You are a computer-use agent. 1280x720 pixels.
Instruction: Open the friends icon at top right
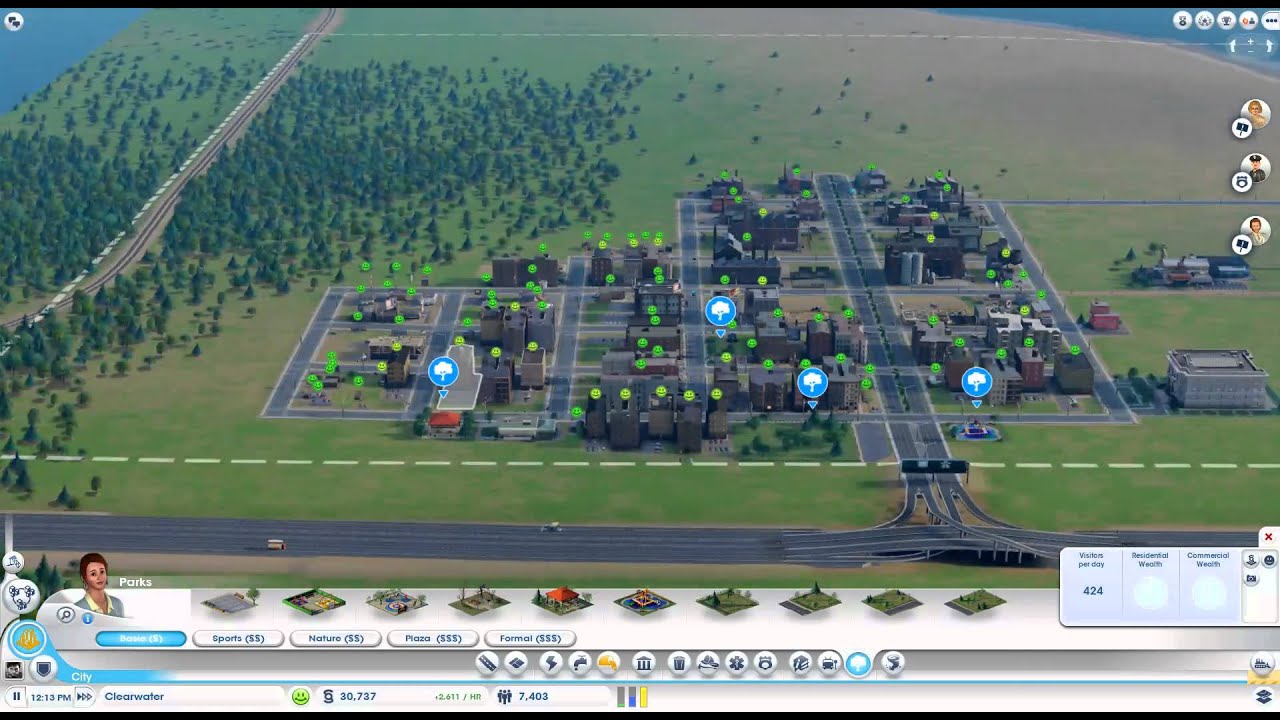pos(1249,20)
